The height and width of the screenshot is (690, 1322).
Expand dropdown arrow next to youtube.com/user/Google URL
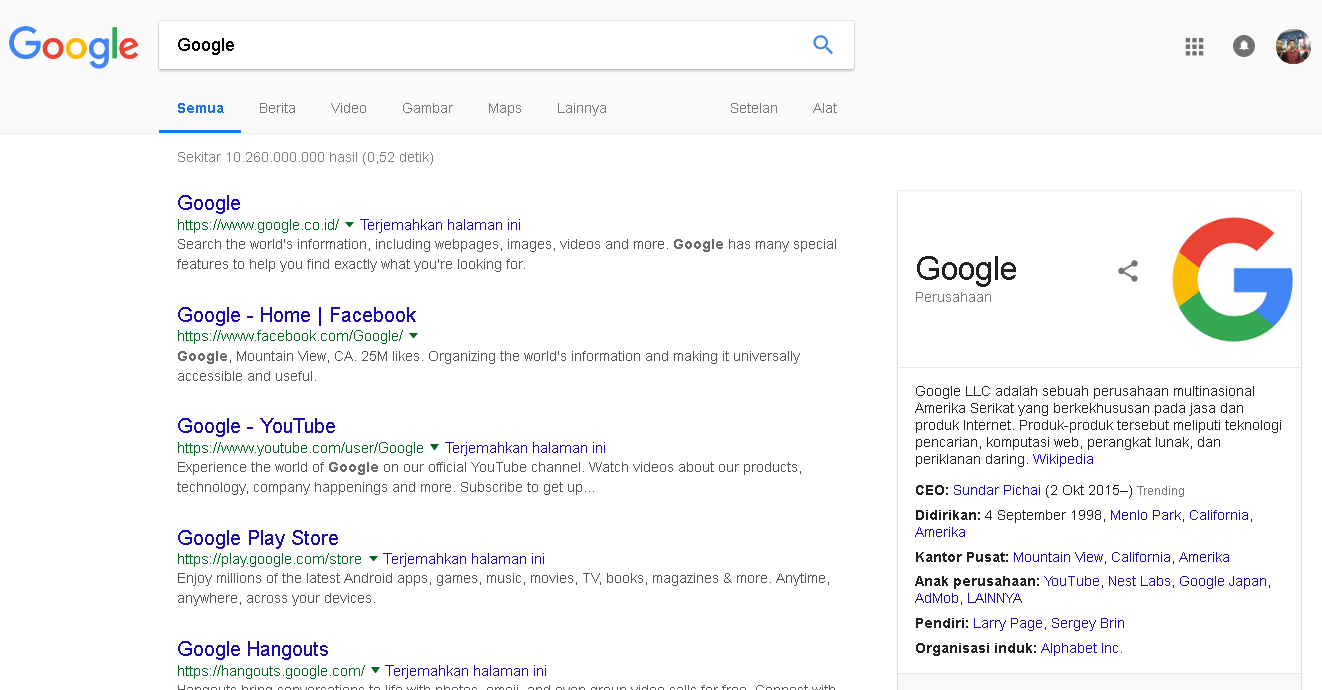(434, 447)
